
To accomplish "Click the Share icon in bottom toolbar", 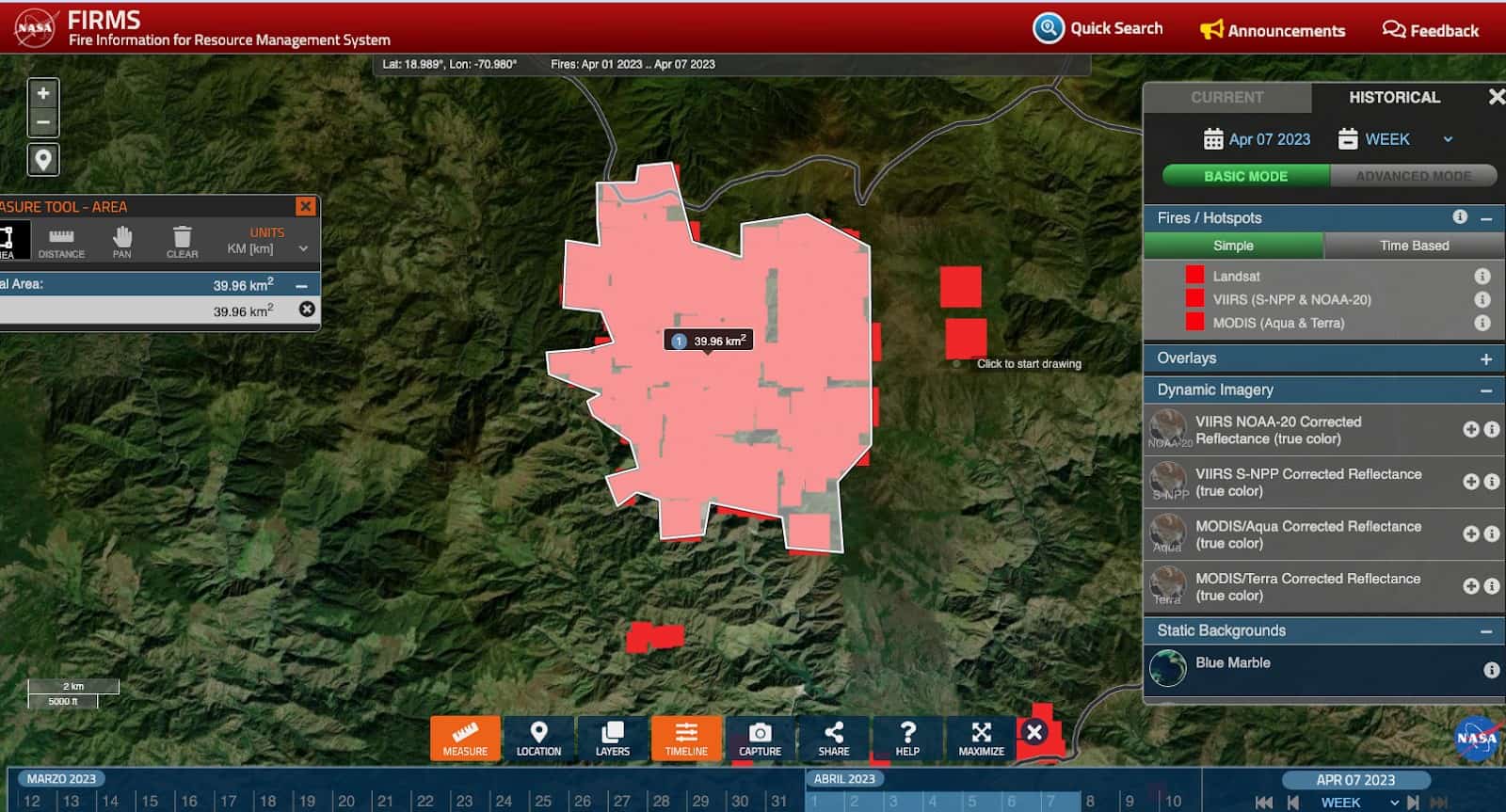I will tap(833, 738).
